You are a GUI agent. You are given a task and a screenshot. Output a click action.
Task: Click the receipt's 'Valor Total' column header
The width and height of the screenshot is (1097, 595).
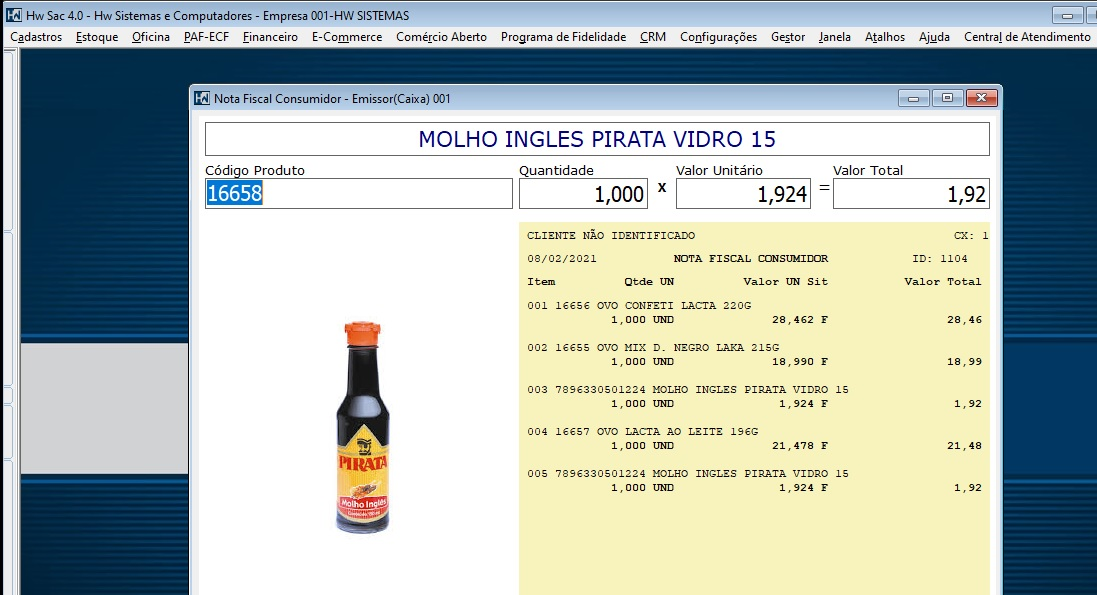[x=943, y=282]
